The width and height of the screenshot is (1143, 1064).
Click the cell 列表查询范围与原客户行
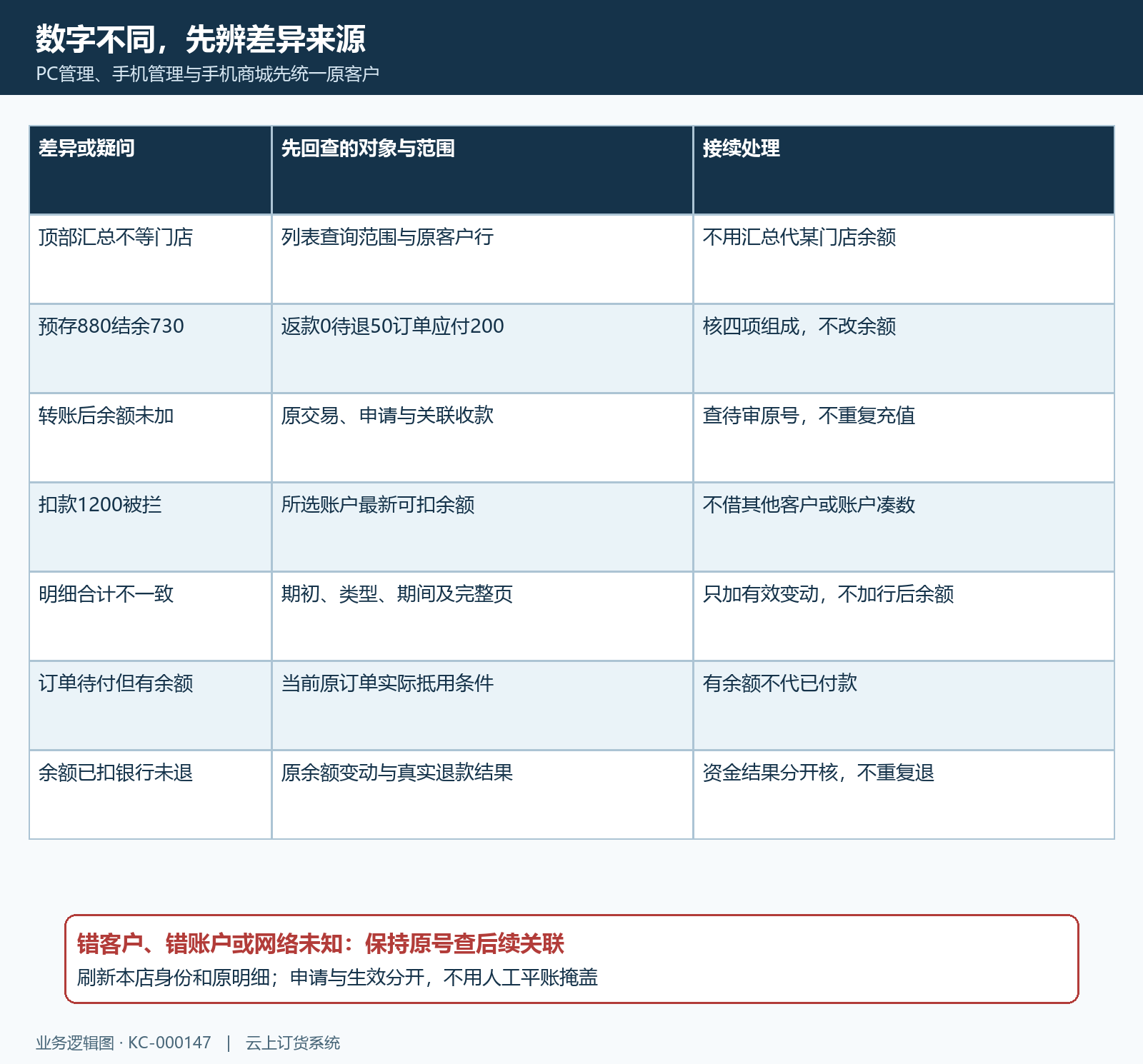click(482, 259)
